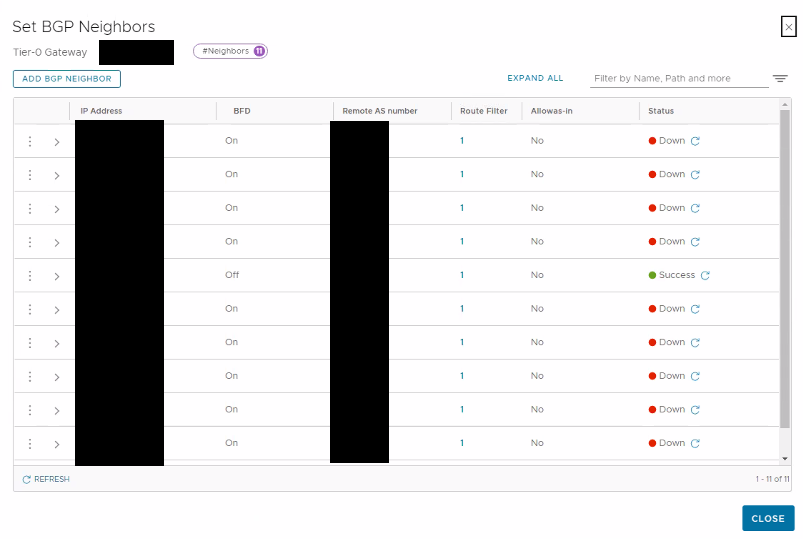Click refresh status icon in last visible row

695,443
